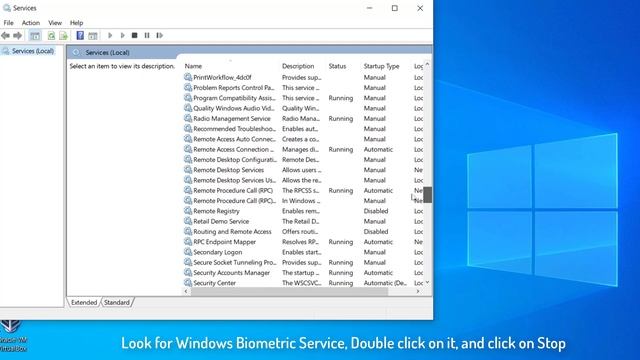The width and height of the screenshot is (640, 360).
Task: Click the Start Service play icon
Action: [110, 36]
